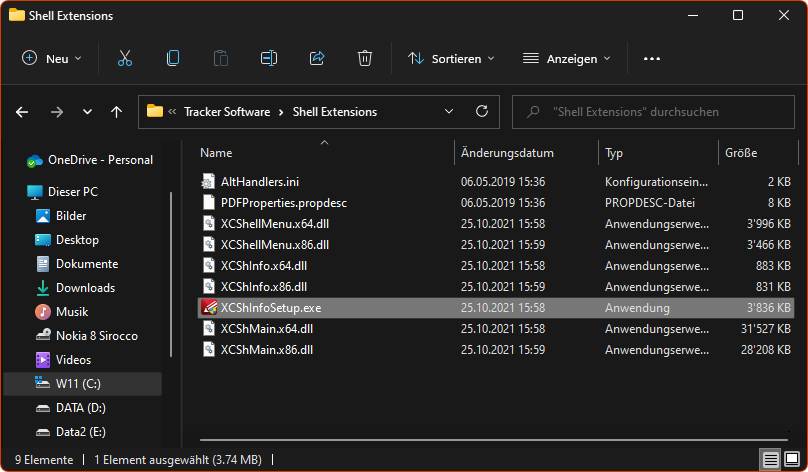808x472 pixels.
Task: Click the search field for Shell Extensions
Action: tap(653, 112)
